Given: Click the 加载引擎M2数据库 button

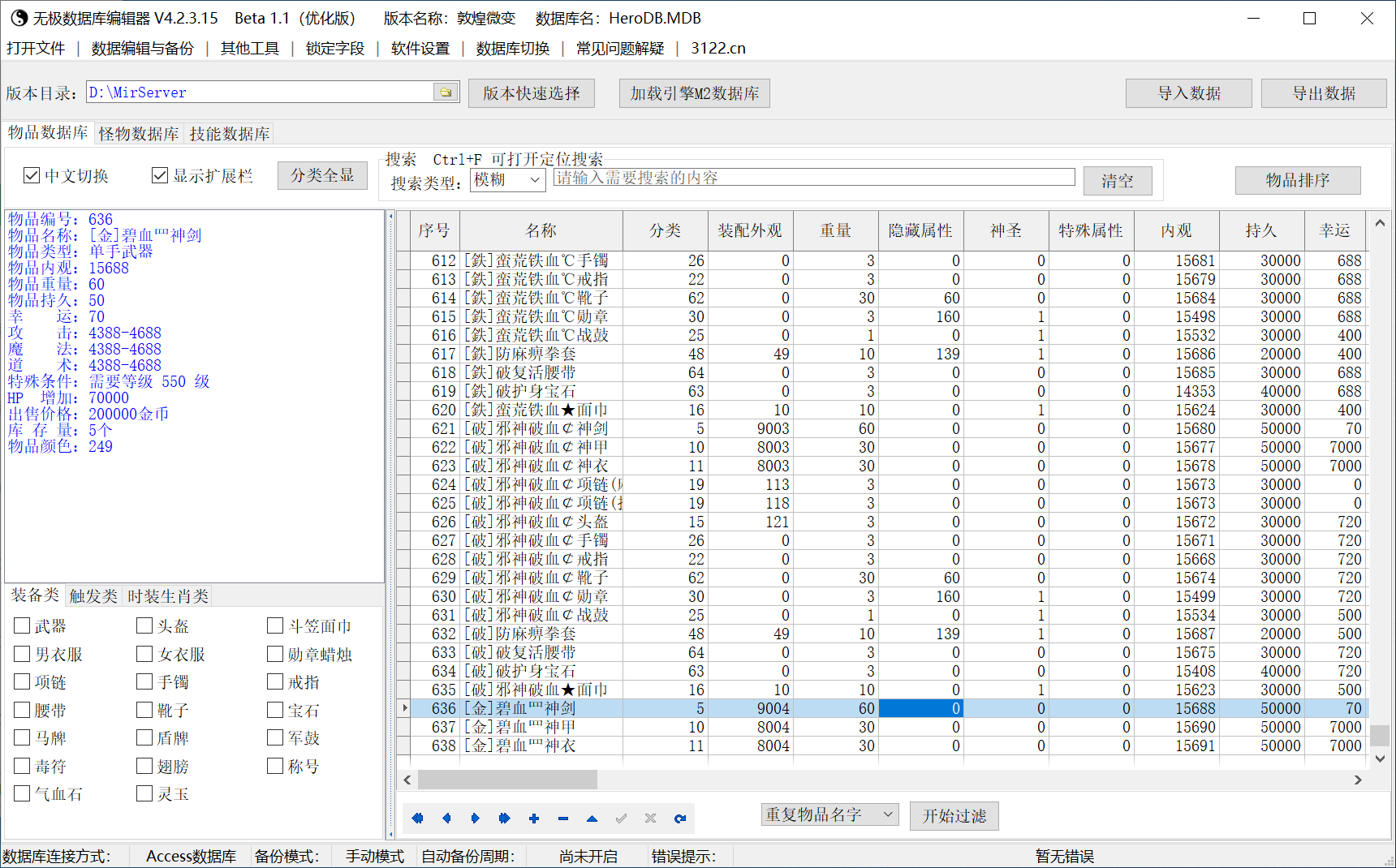Looking at the screenshot, I should coord(695,93).
